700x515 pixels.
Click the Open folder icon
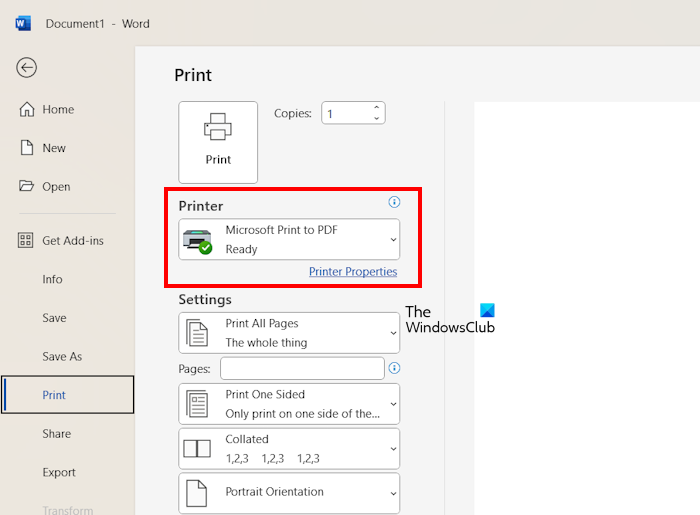click(27, 186)
